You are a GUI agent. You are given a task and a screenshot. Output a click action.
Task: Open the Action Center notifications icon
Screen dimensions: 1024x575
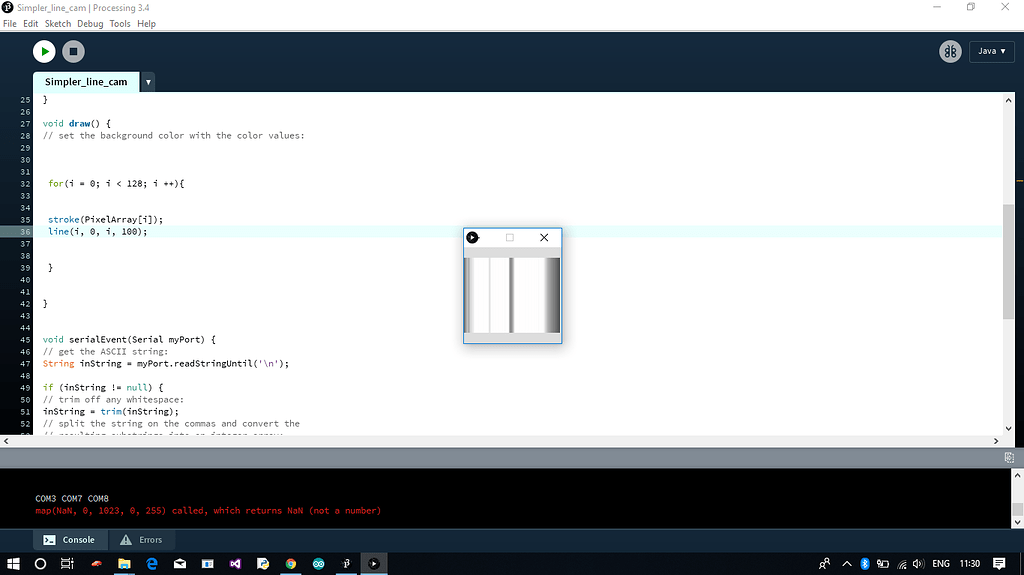999,563
